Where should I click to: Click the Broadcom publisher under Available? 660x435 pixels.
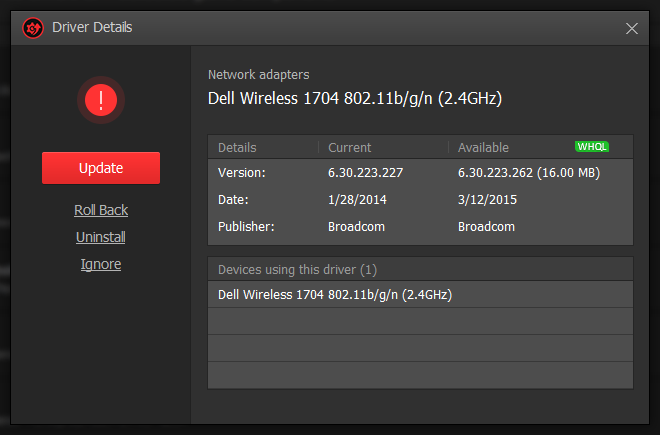(486, 227)
